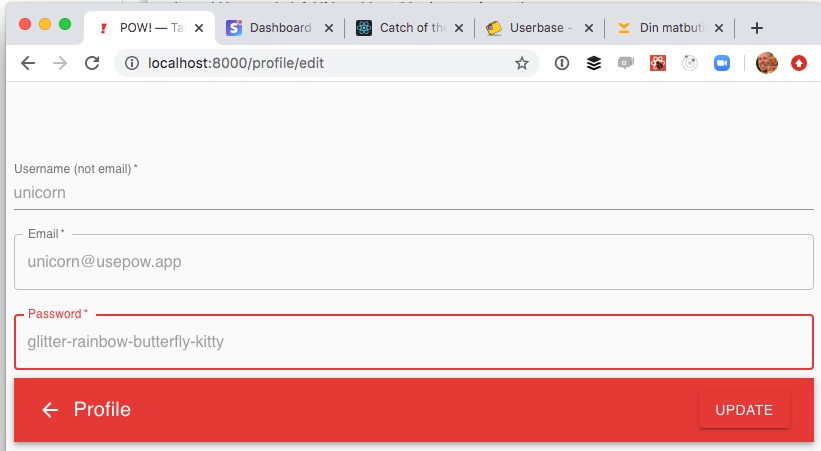The width and height of the screenshot is (821, 451).
Task: Close the Din matbutik tab
Action: (719, 28)
